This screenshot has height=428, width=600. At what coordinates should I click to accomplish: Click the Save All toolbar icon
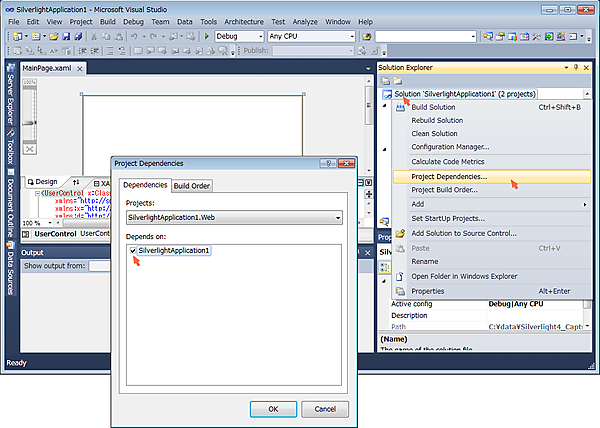[78, 36]
